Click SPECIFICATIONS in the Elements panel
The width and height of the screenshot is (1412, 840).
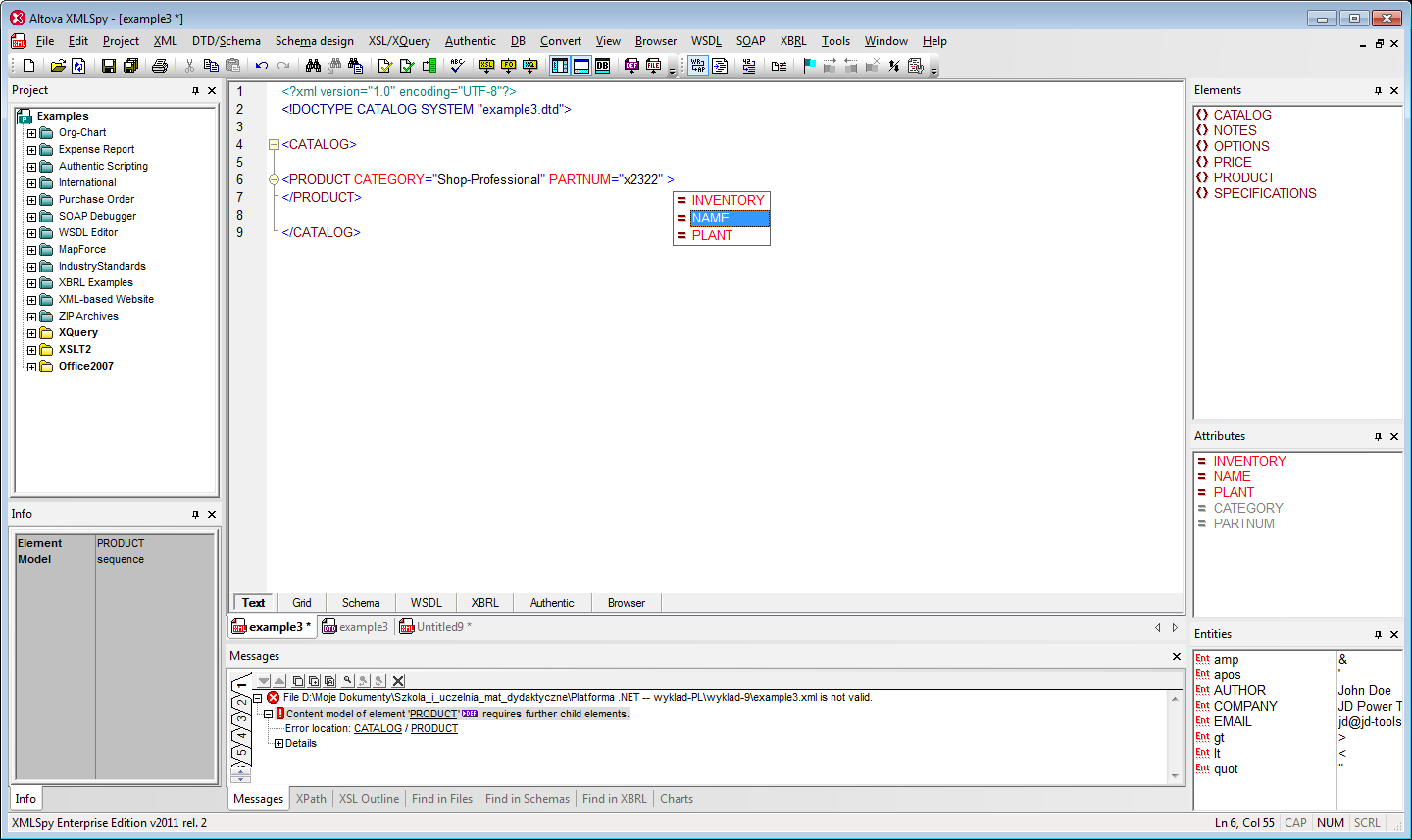[1265, 193]
